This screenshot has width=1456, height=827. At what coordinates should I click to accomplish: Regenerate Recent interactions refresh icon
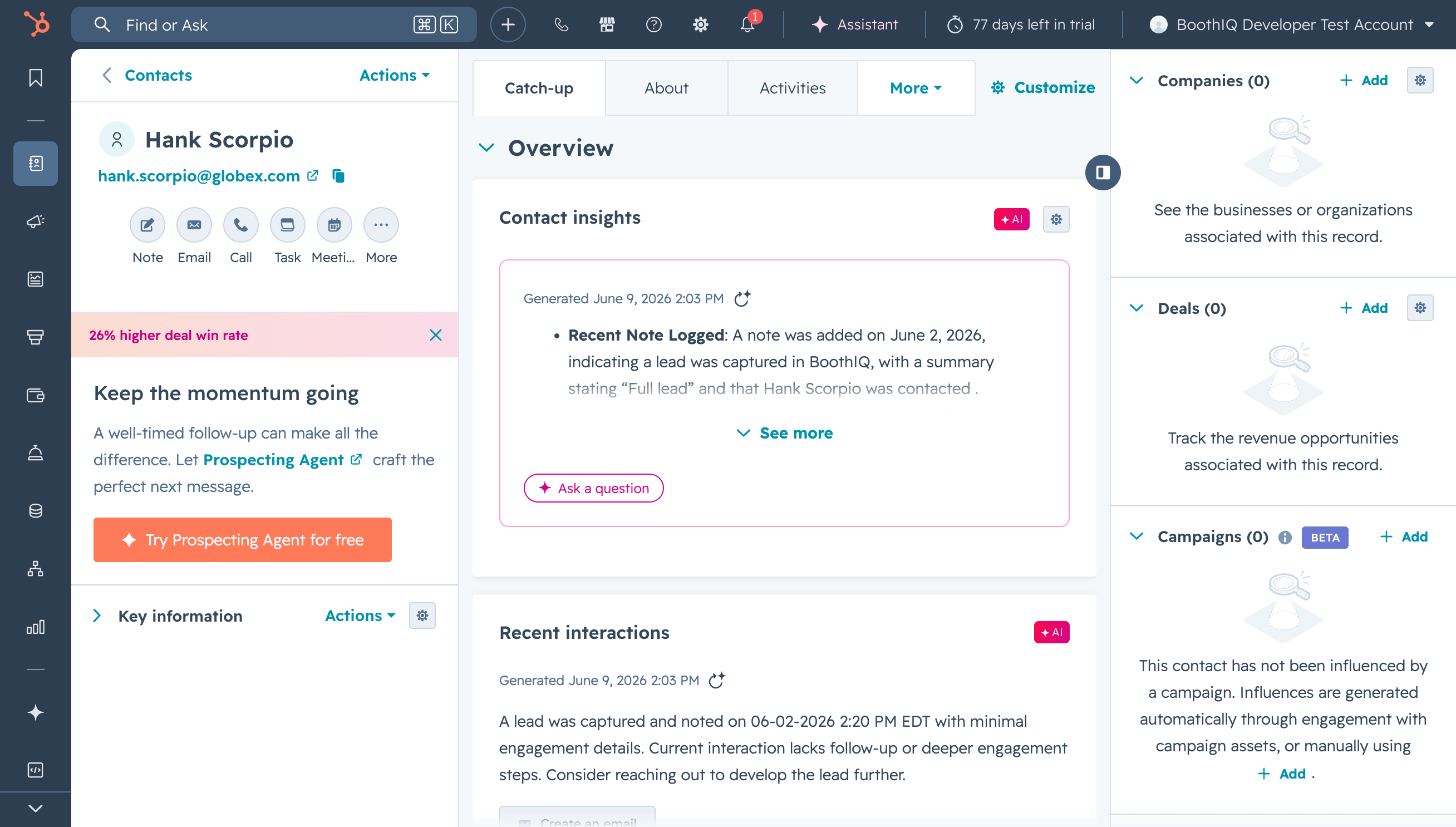click(717, 680)
